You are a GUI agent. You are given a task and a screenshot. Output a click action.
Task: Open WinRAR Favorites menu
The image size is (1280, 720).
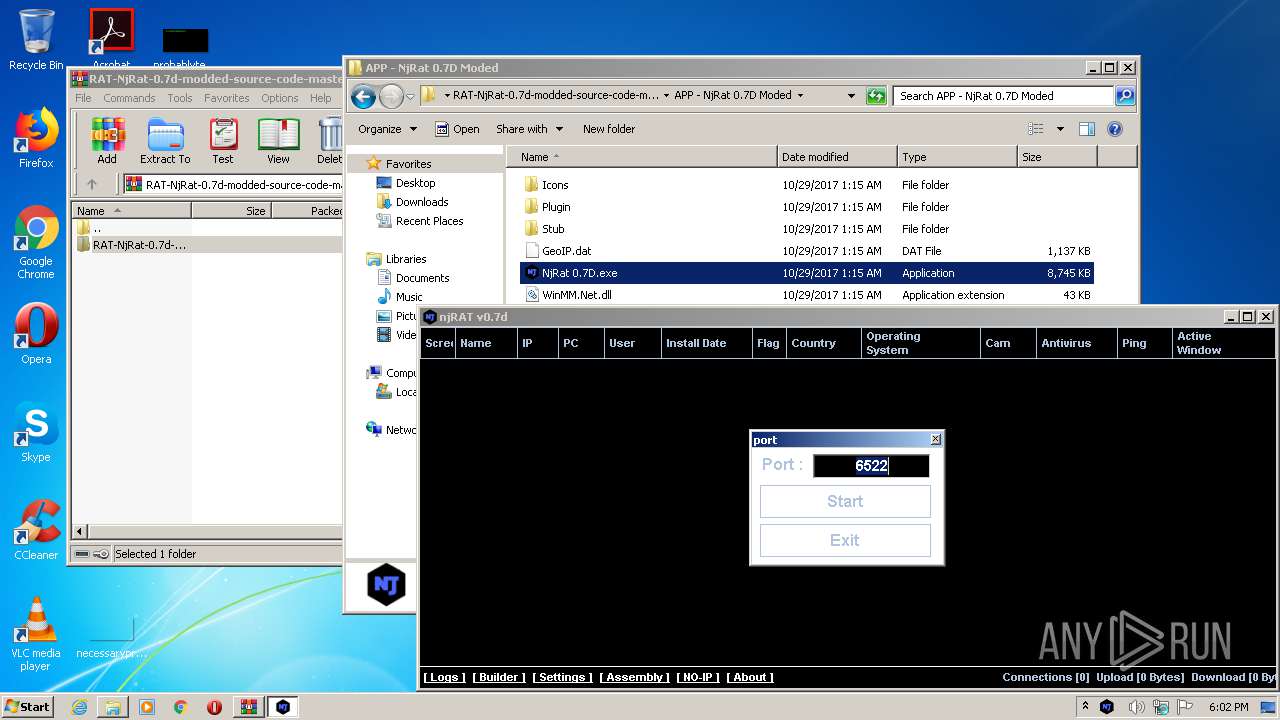coord(227,98)
